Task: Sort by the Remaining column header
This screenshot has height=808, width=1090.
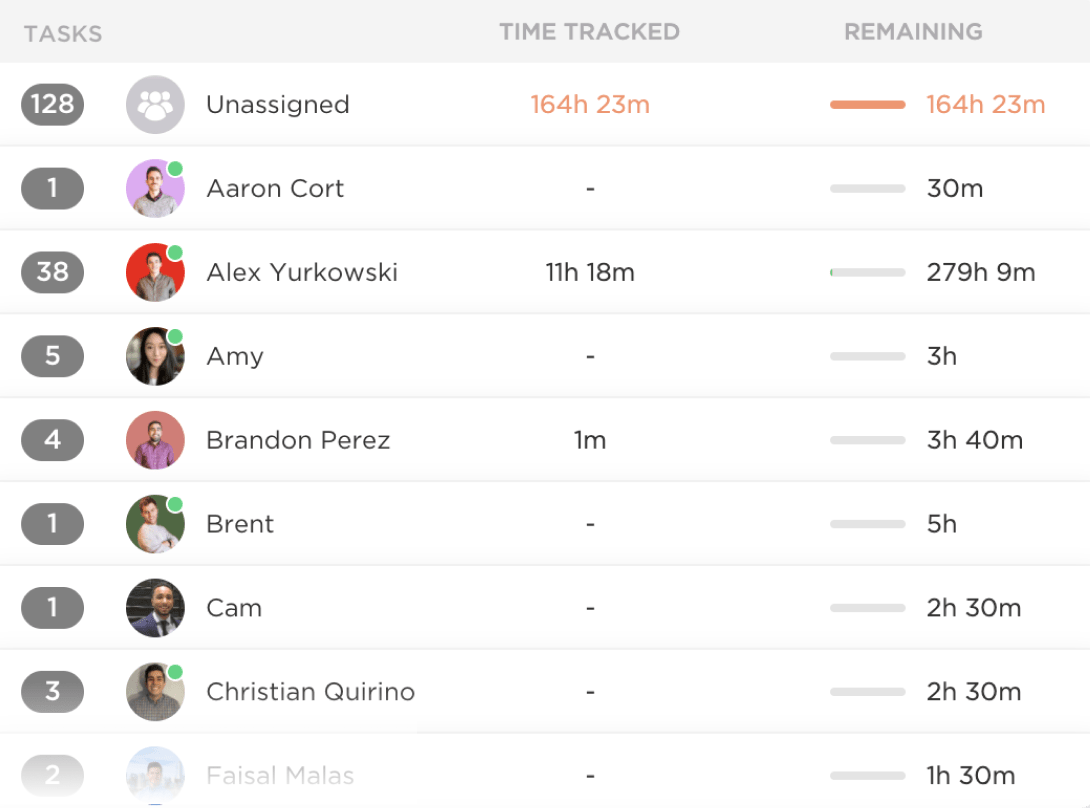Action: [x=913, y=32]
